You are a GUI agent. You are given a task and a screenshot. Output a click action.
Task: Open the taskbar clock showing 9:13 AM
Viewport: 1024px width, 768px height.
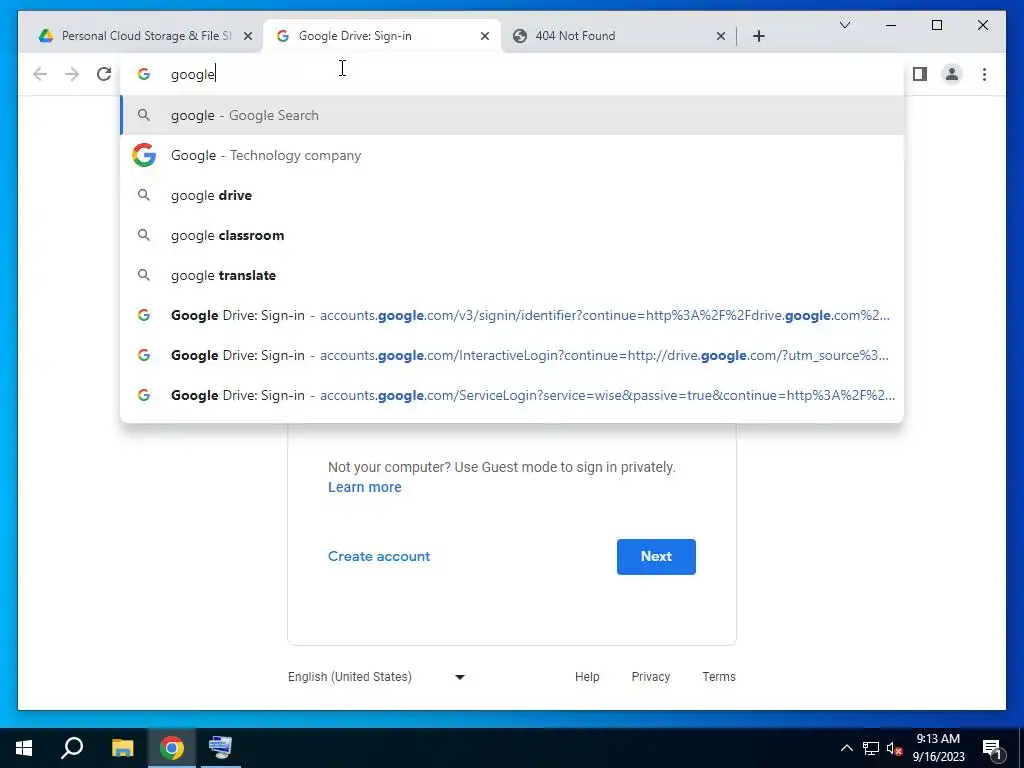[938, 748]
